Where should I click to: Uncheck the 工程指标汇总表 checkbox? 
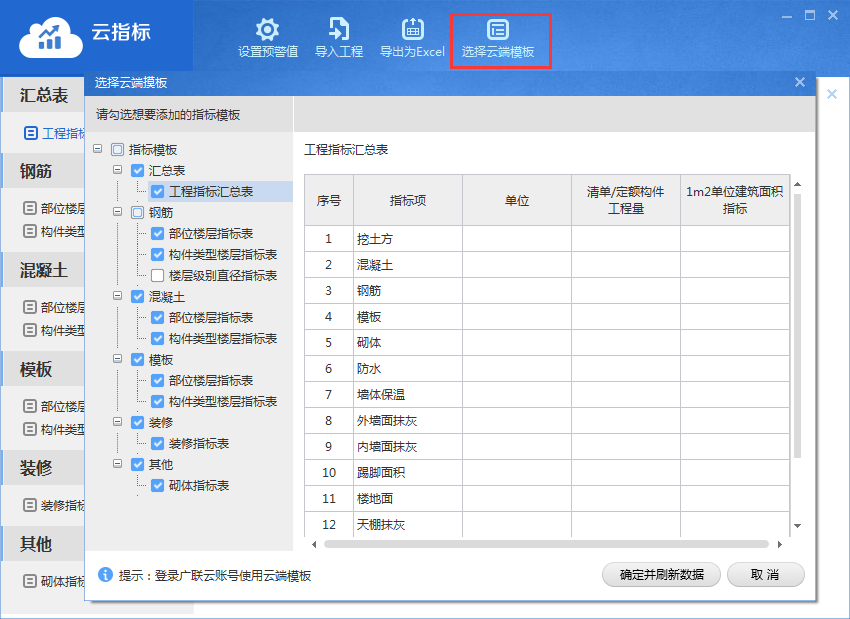click(x=157, y=191)
